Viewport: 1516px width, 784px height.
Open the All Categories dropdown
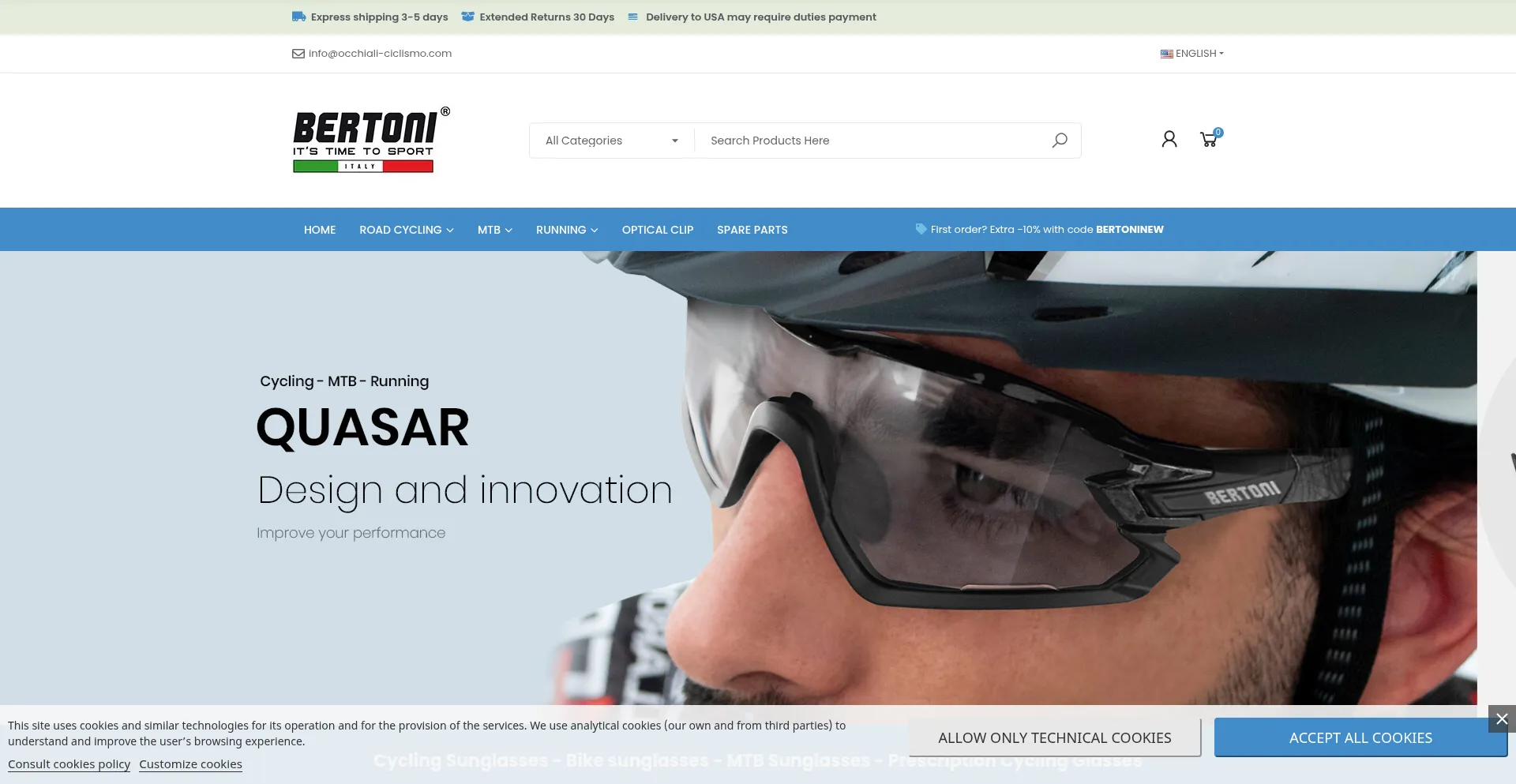(x=612, y=141)
